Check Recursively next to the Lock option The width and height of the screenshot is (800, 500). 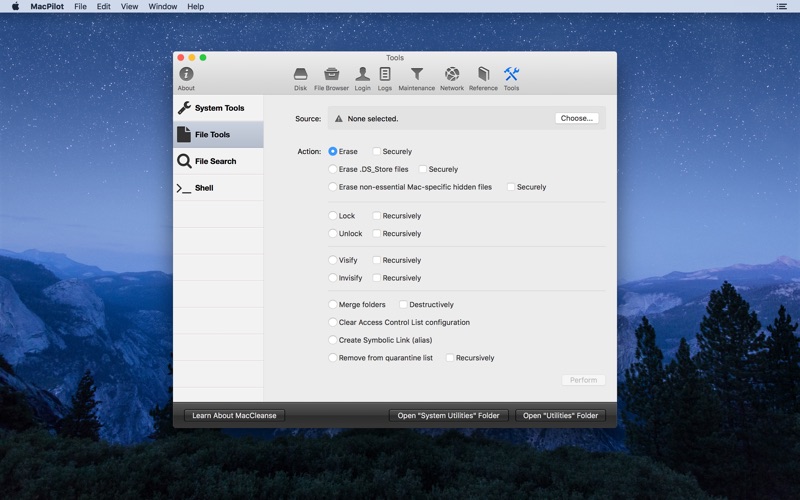coord(377,216)
